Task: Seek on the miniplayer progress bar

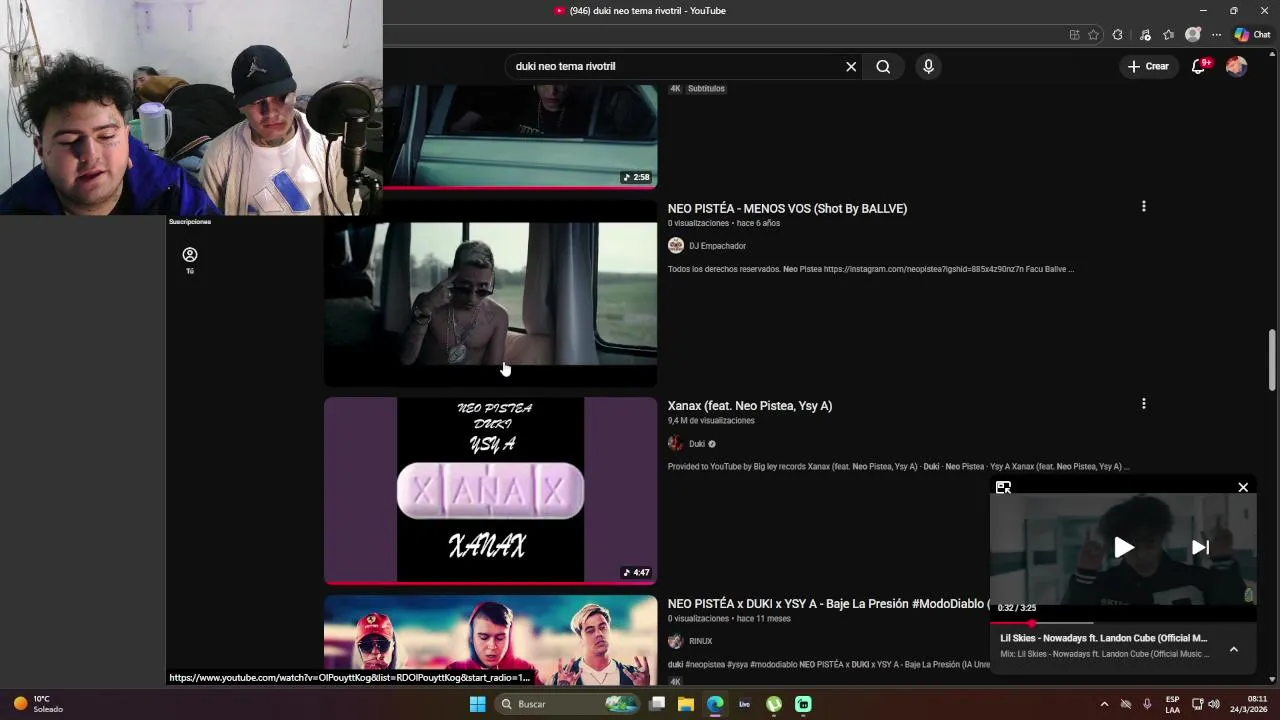Action: (x=1123, y=623)
